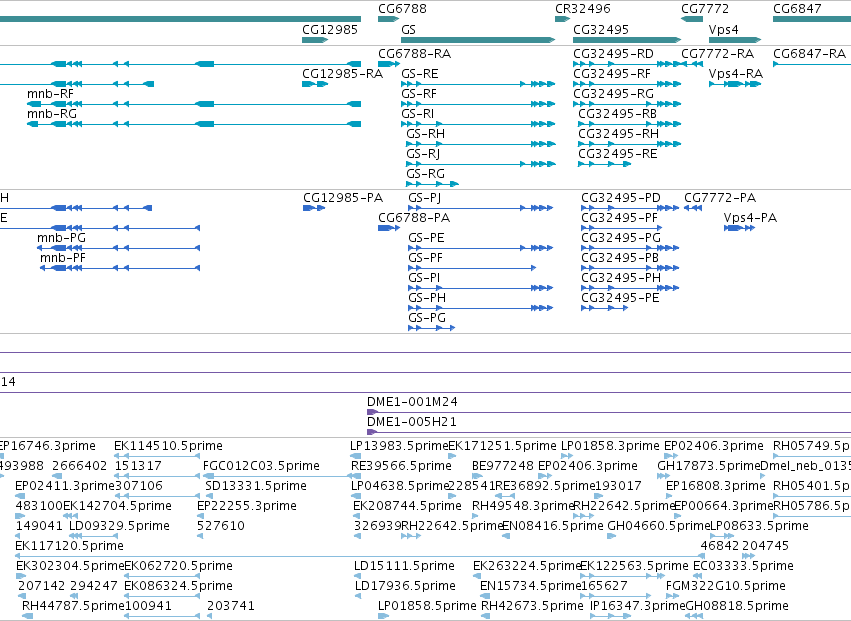Open EST EK114510.5prime

point(157,457)
